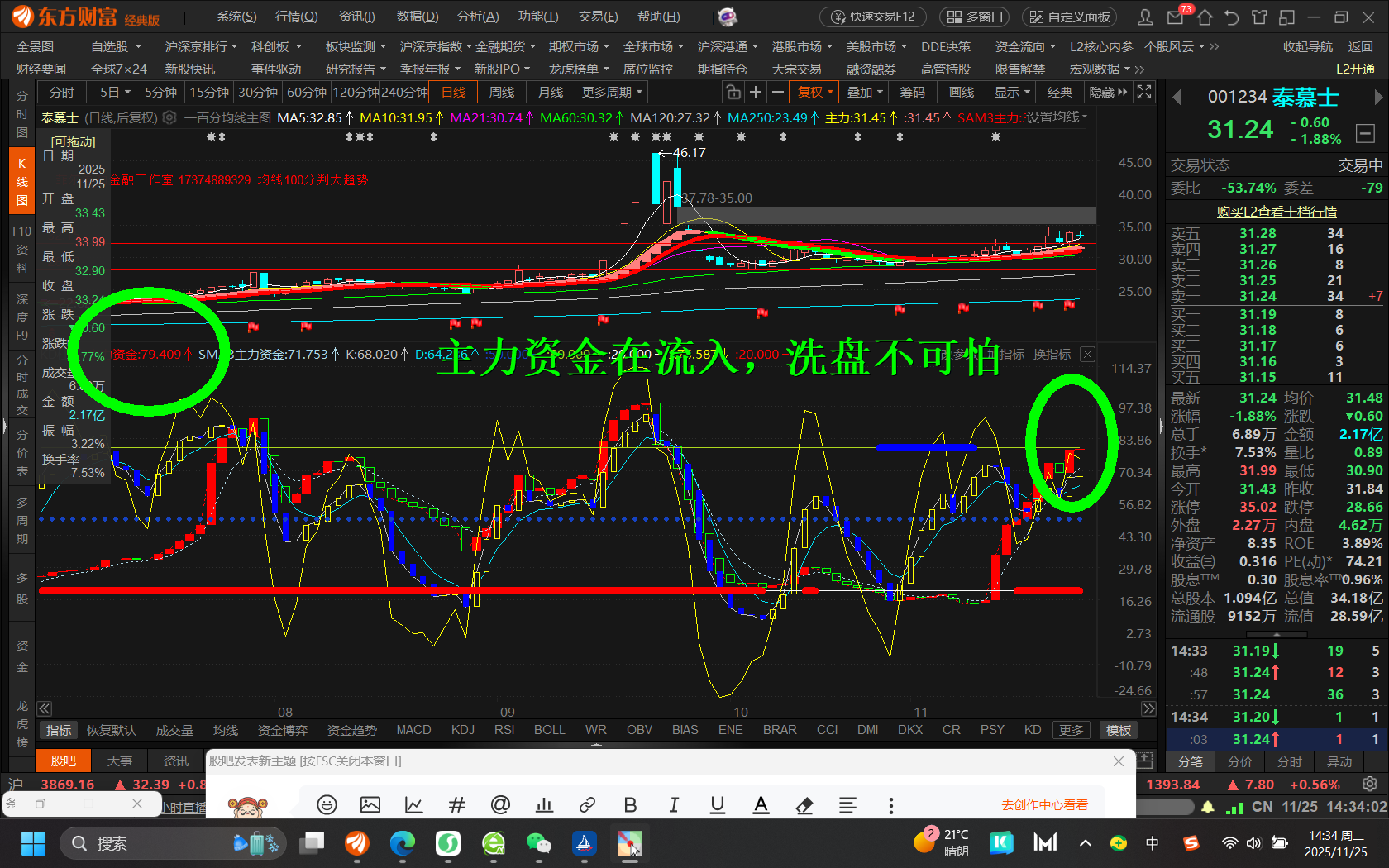
Task: Select the 分时 intraday tab
Action: (x=62, y=92)
